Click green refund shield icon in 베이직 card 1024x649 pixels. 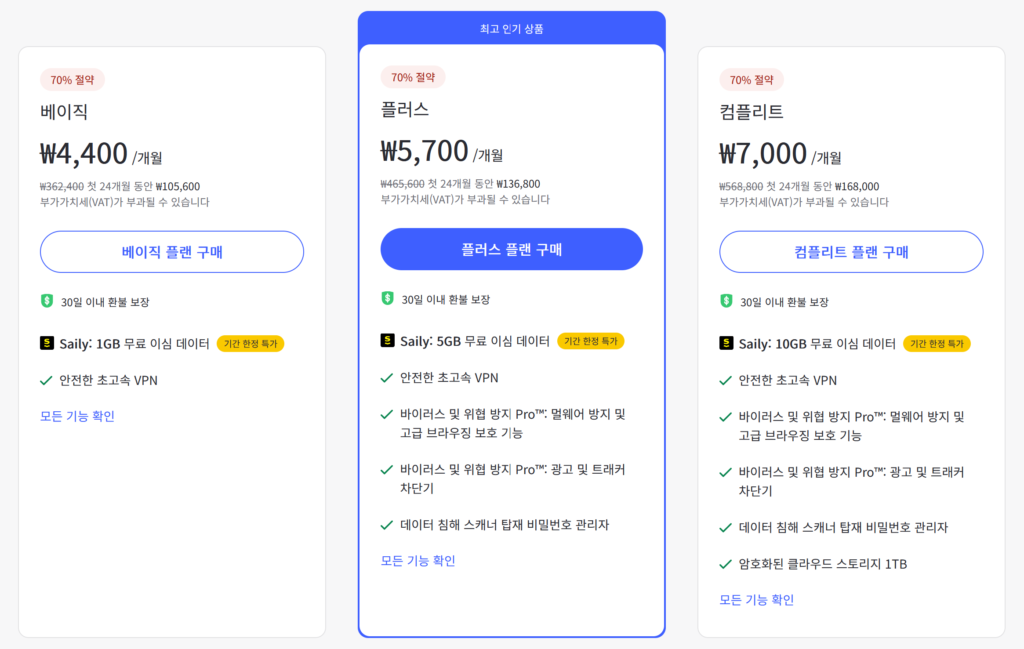[46, 301]
